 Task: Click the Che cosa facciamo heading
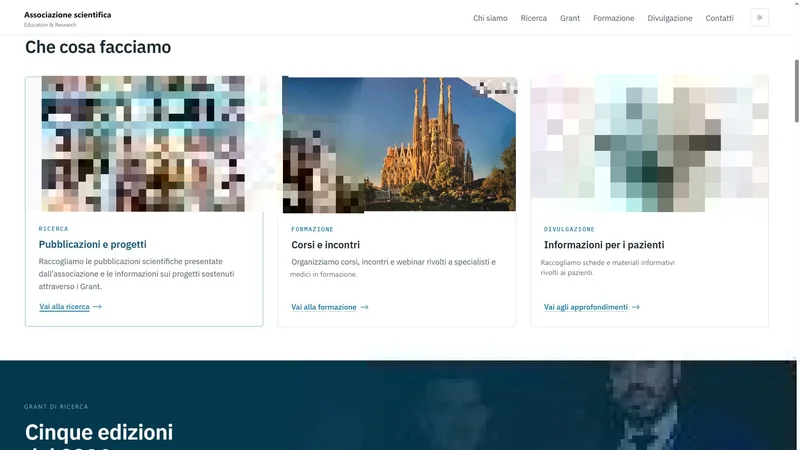click(x=98, y=47)
